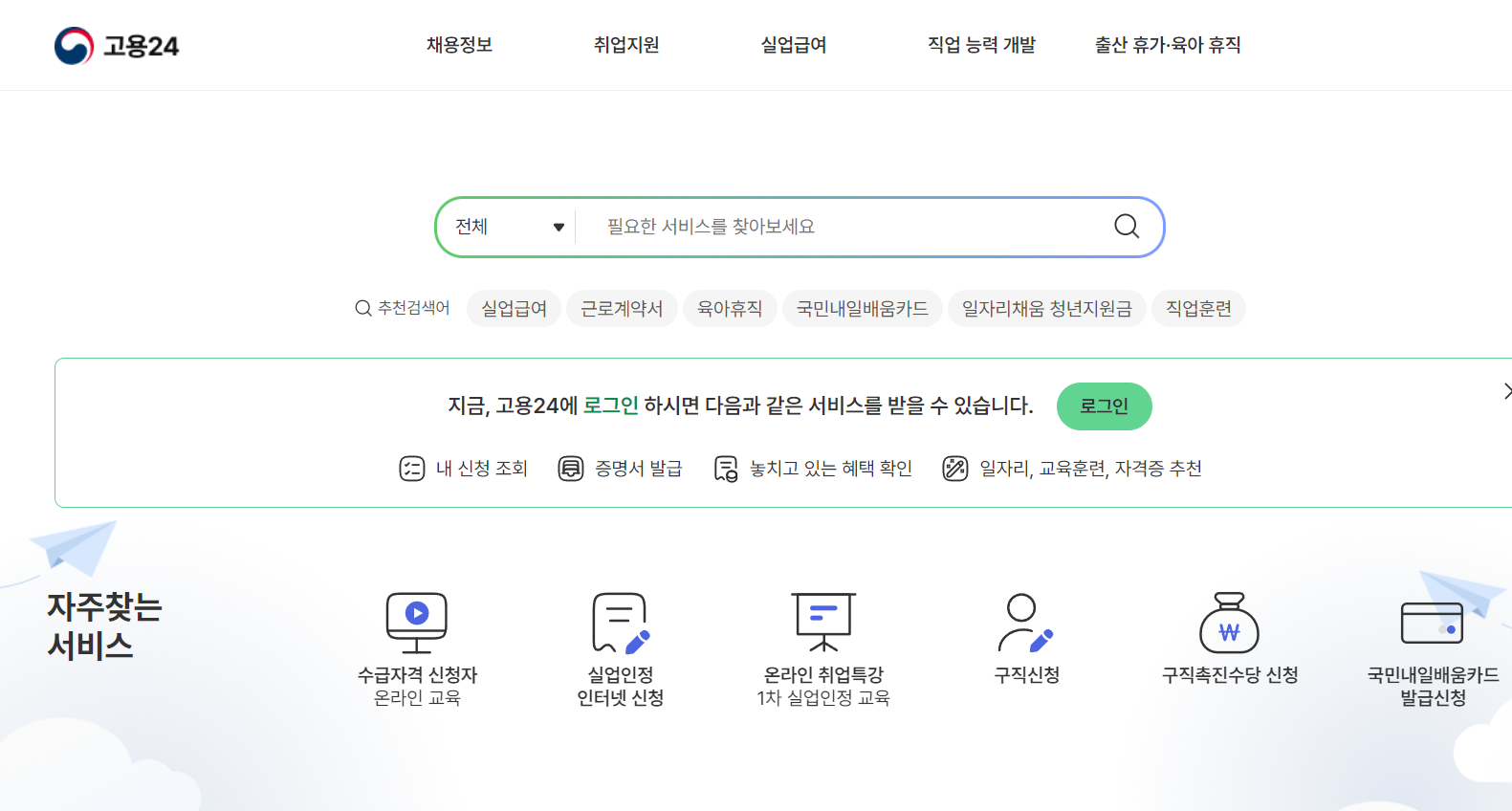
Task: Click the 일자리, 교육훈련, 자격증 추천 text
Action: 1091,469
